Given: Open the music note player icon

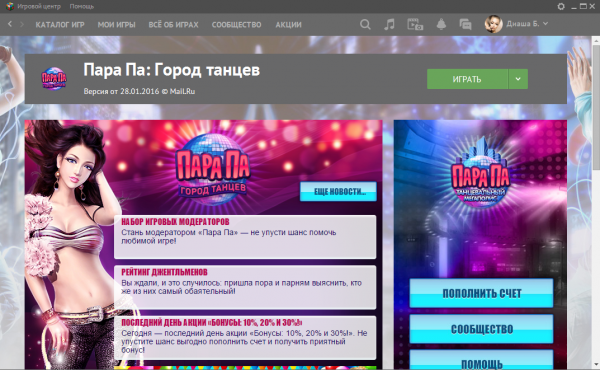Looking at the screenshot, I should click(390, 25).
